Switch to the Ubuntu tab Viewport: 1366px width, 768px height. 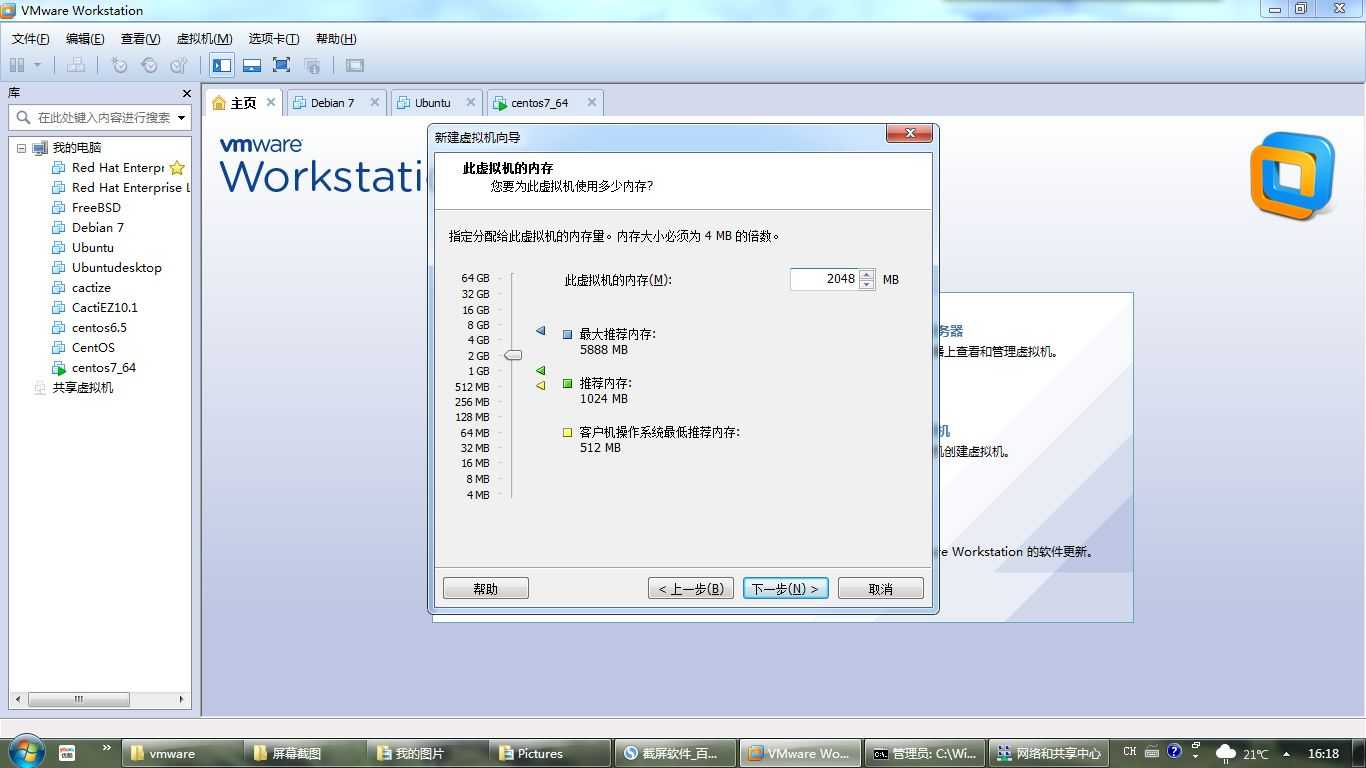pyautogui.click(x=433, y=103)
